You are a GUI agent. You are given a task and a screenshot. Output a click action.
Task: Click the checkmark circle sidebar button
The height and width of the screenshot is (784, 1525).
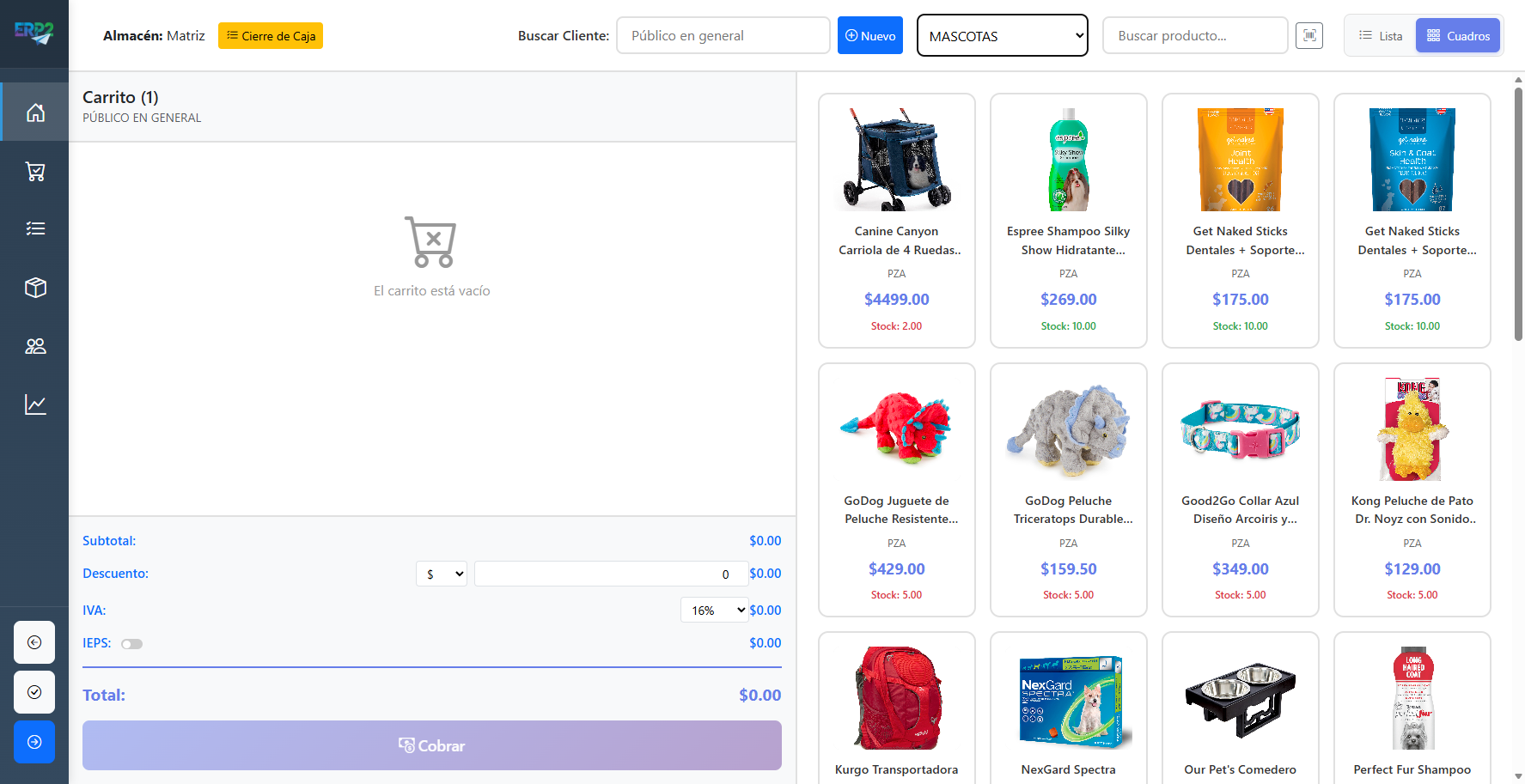tap(34, 692)
